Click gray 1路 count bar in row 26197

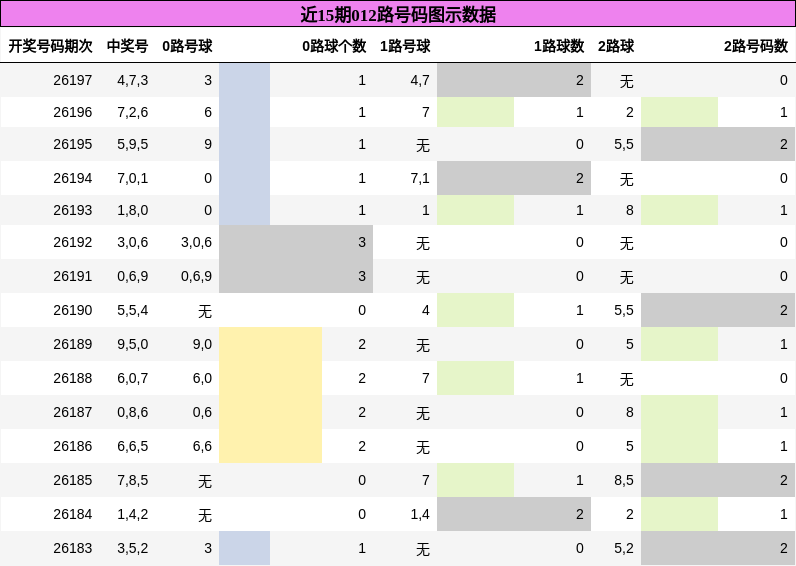pos(514,80)
